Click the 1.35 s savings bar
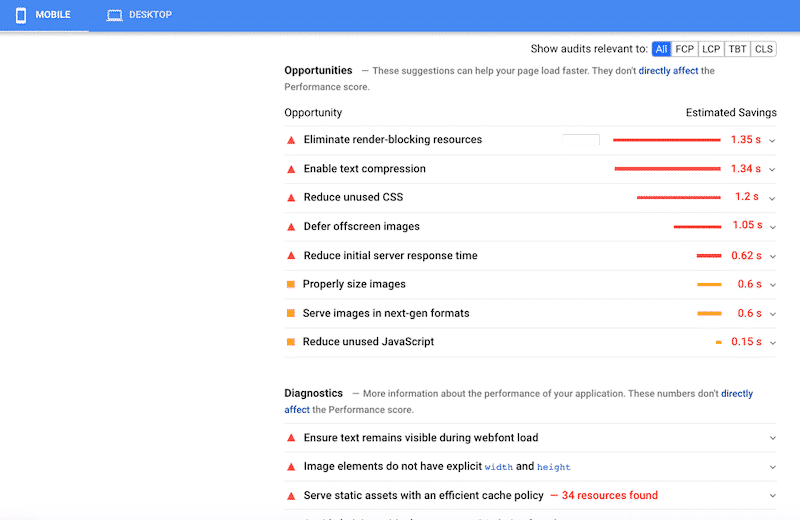 [x=666, y=140]
